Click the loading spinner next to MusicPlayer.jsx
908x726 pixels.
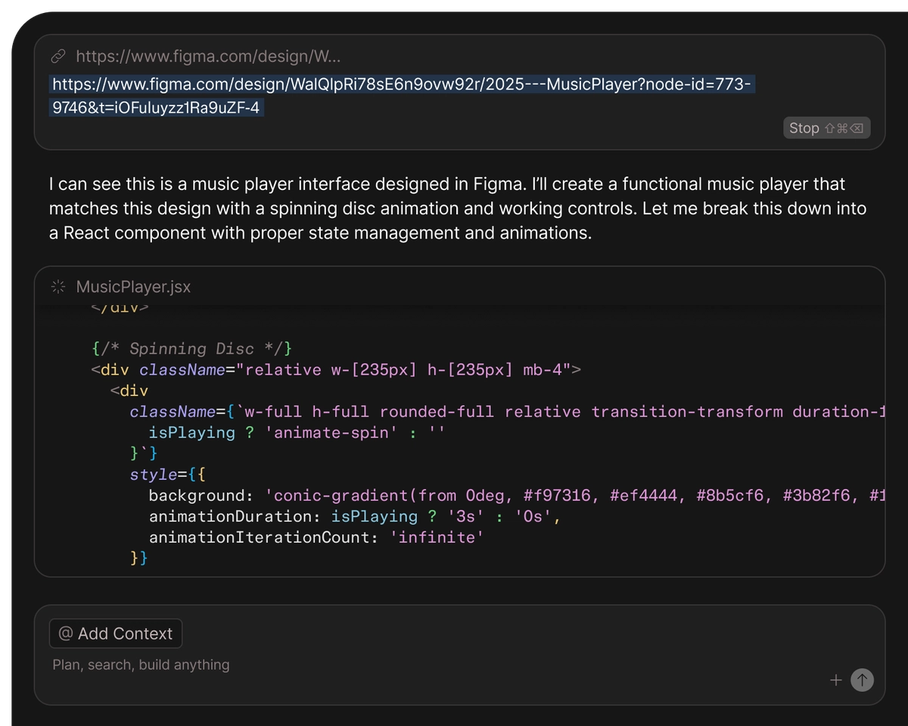(58, 287)
